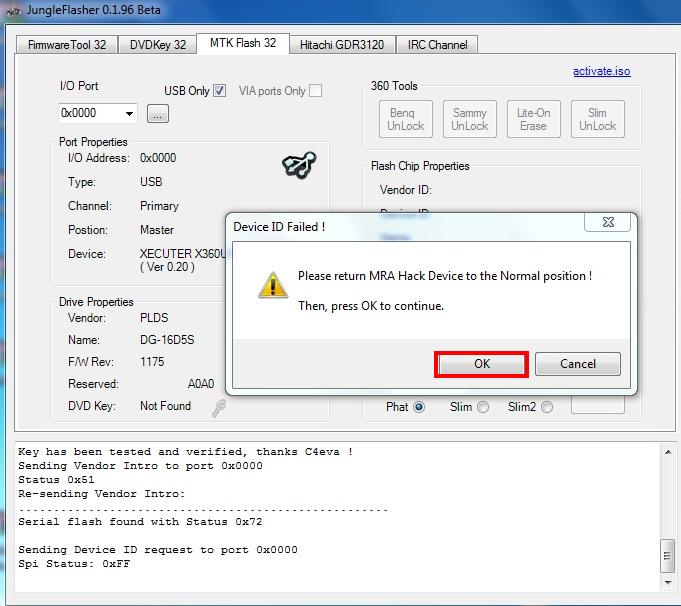Toggle the USB Only checkbox
The width and height of the screenshot is (681, 606).
pyautogui.click(x=219, y=90)
